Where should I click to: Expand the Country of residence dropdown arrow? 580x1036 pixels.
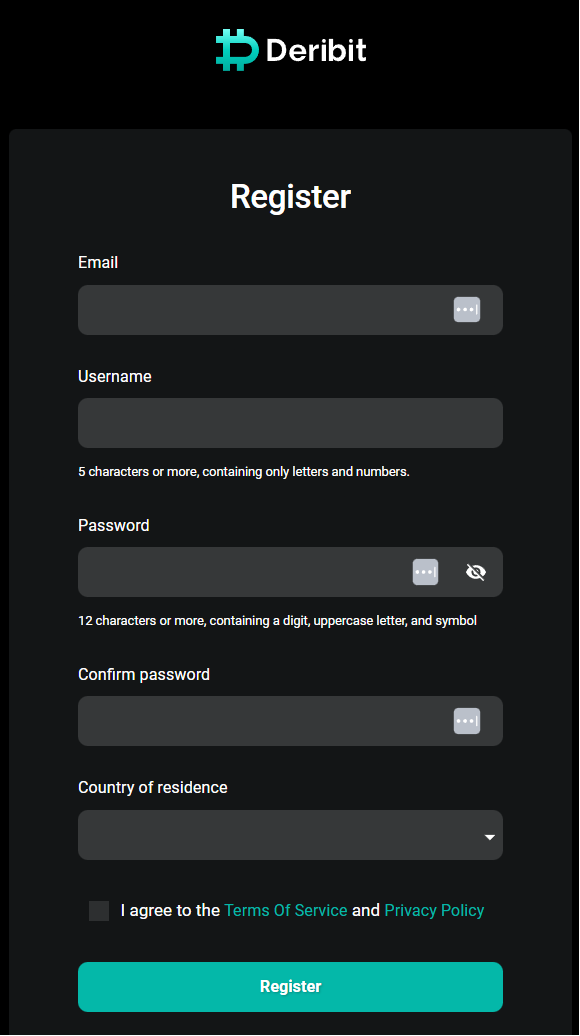click(x=489, y=837)
